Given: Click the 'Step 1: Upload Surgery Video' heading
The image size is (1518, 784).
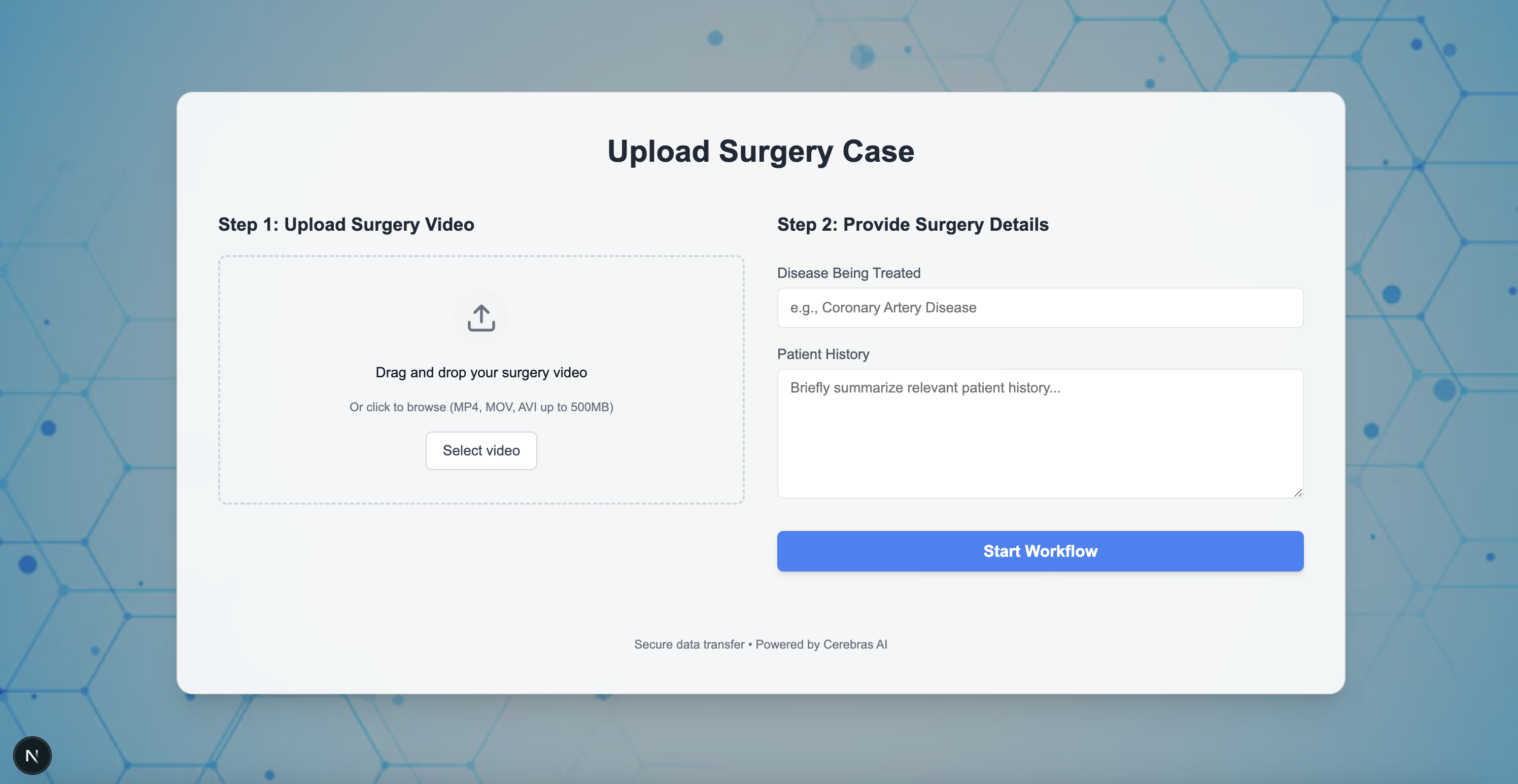Looking at the screenshot, I should pos(346,225).
